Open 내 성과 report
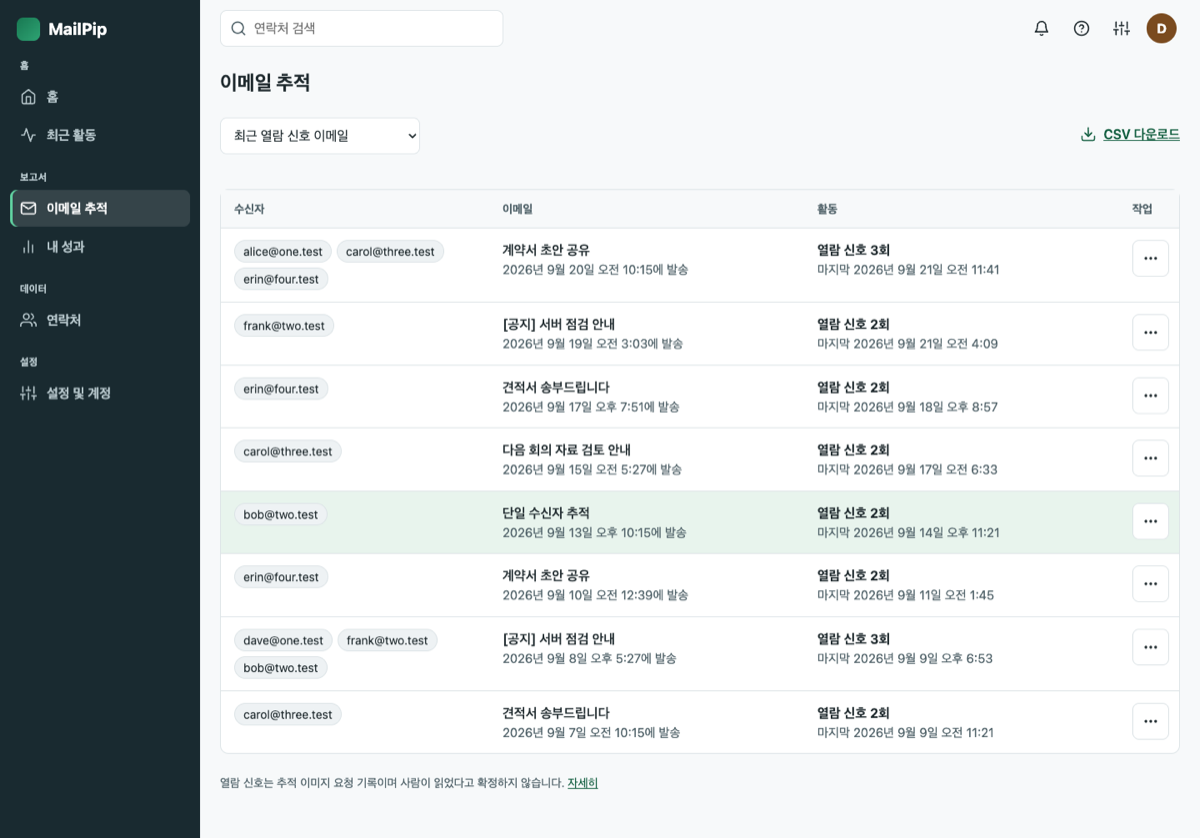This screenshot has height=838, width=1200. pyautogui.click(x=100, y=246)
